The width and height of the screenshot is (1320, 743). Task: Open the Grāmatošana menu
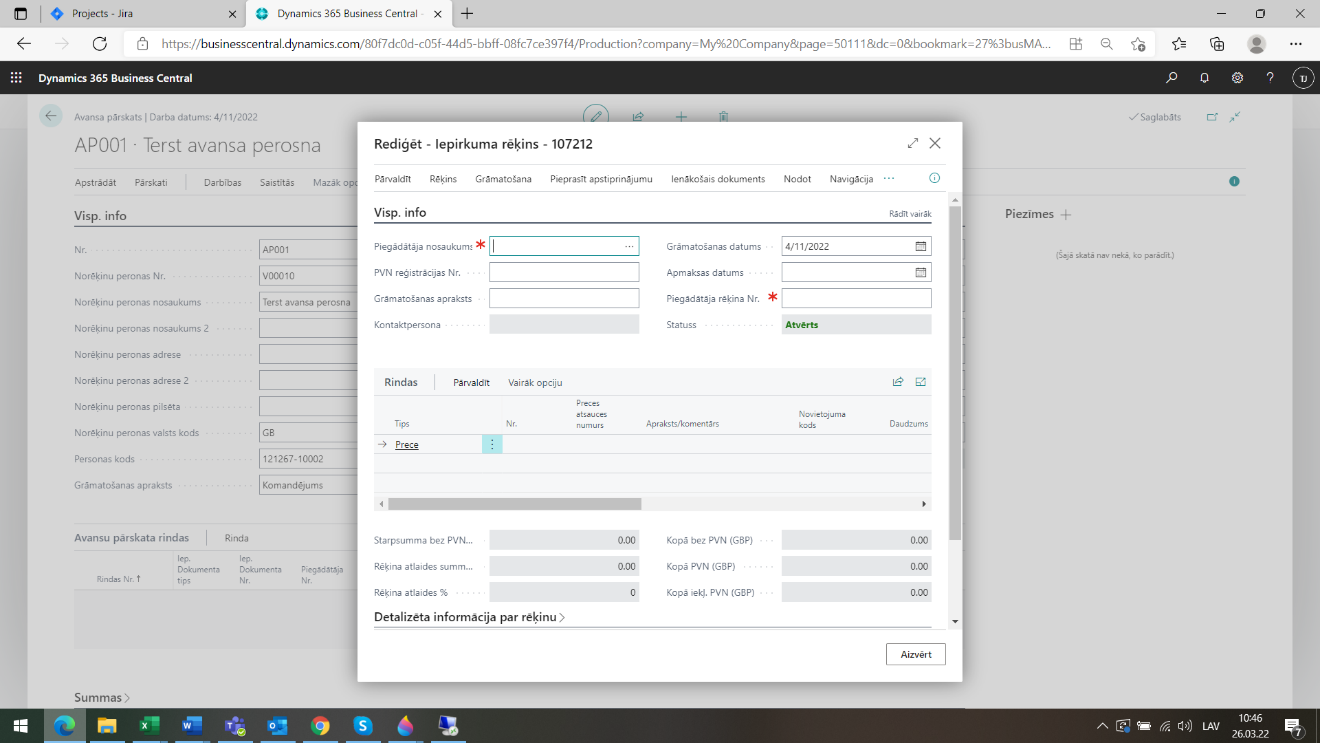503,179
